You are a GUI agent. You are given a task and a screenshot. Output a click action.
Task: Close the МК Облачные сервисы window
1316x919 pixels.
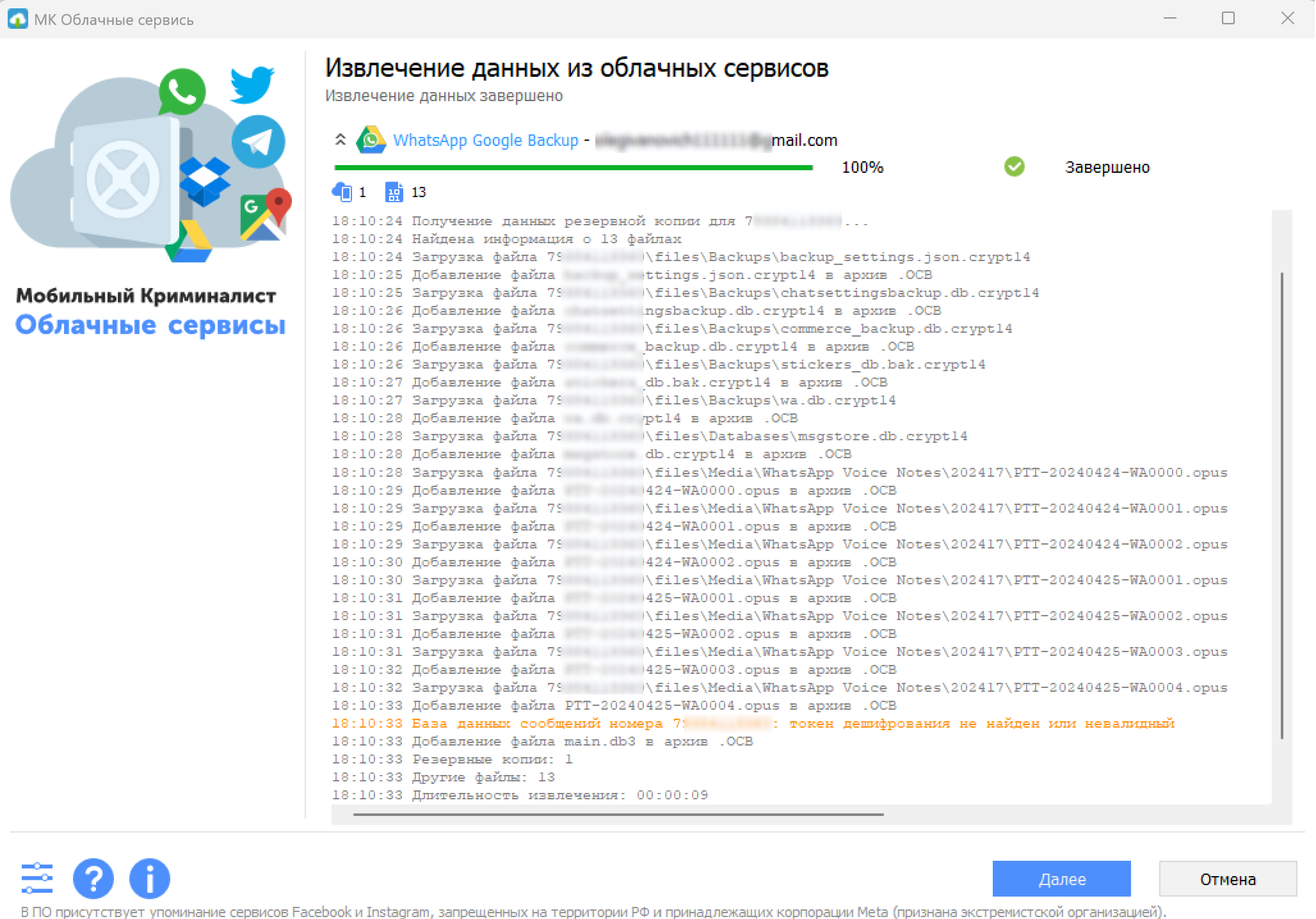(x=1287, y=19)
